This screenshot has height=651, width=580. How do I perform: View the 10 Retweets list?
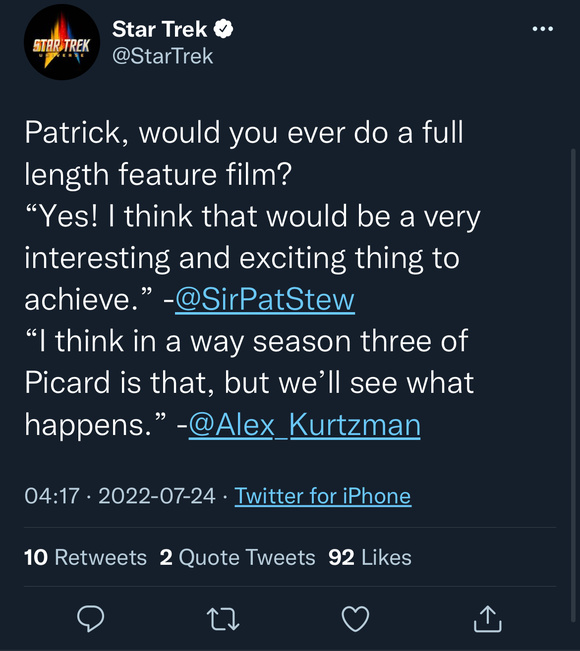click(x=85, y=557)
